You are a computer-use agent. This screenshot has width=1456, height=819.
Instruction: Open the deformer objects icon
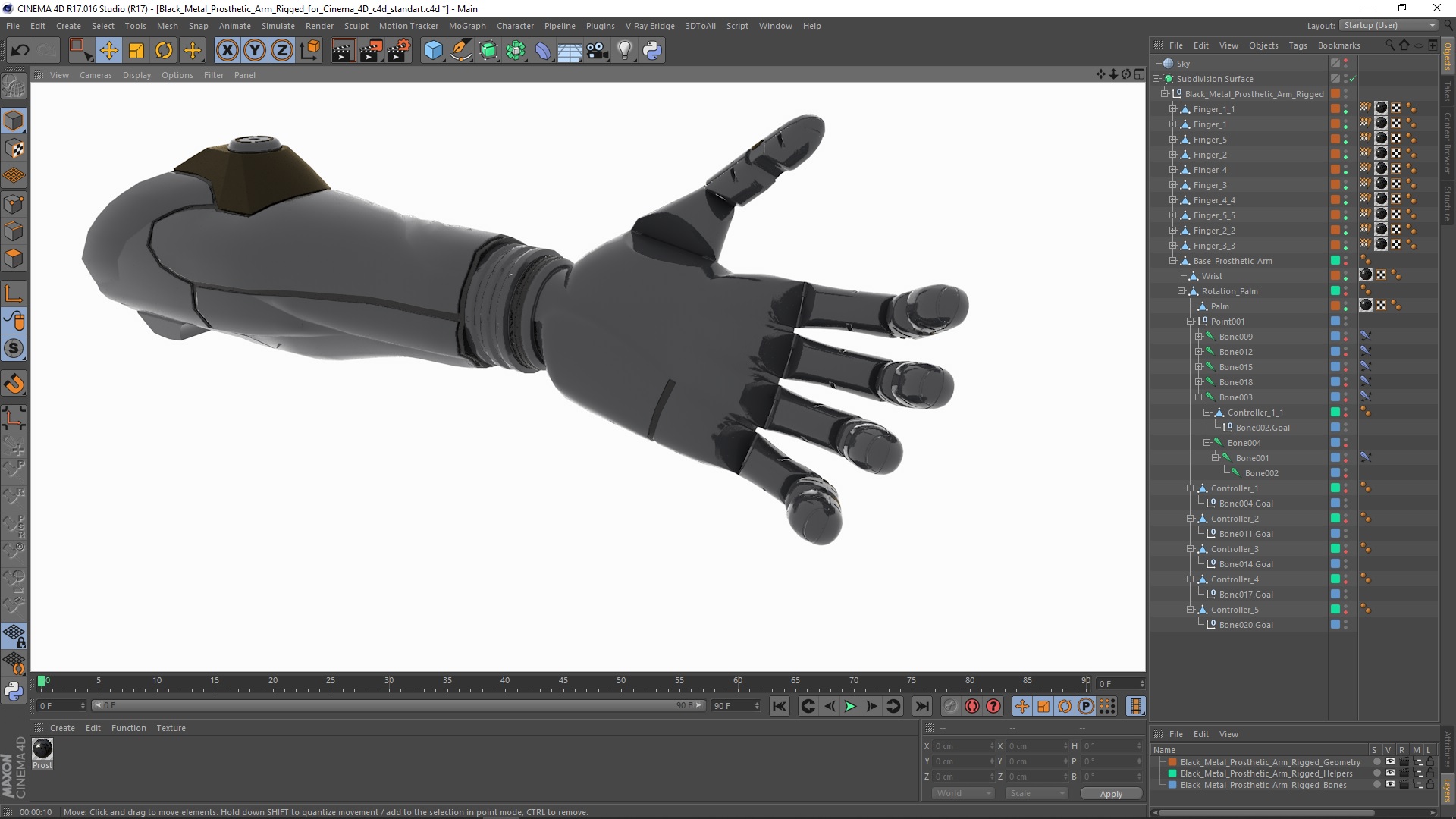click(x=544, y=51)
